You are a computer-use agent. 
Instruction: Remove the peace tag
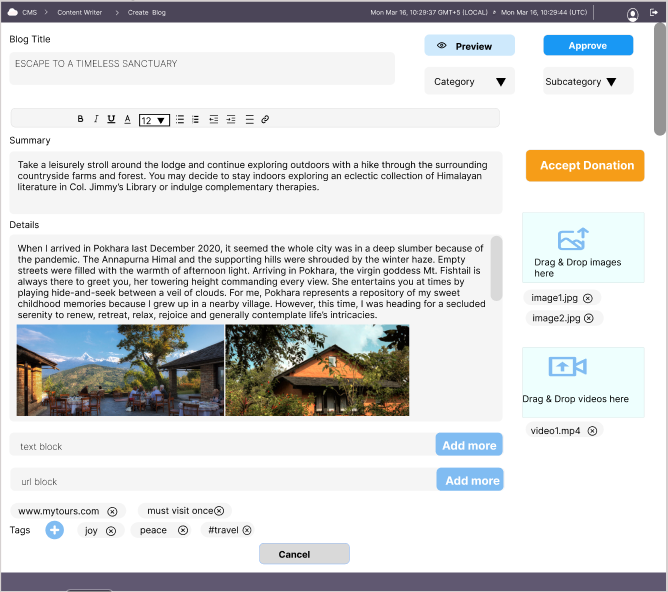click(x=183, y=530)
